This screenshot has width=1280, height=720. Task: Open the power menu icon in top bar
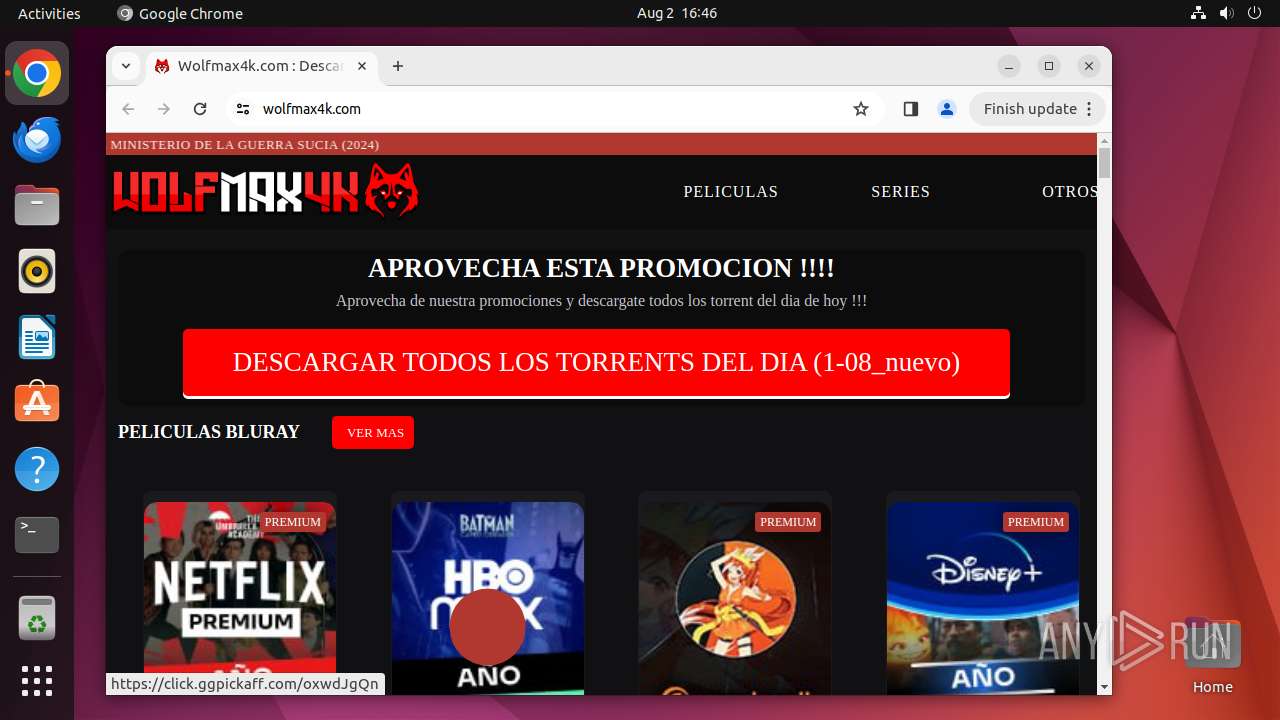click(x=1255, y=13)
